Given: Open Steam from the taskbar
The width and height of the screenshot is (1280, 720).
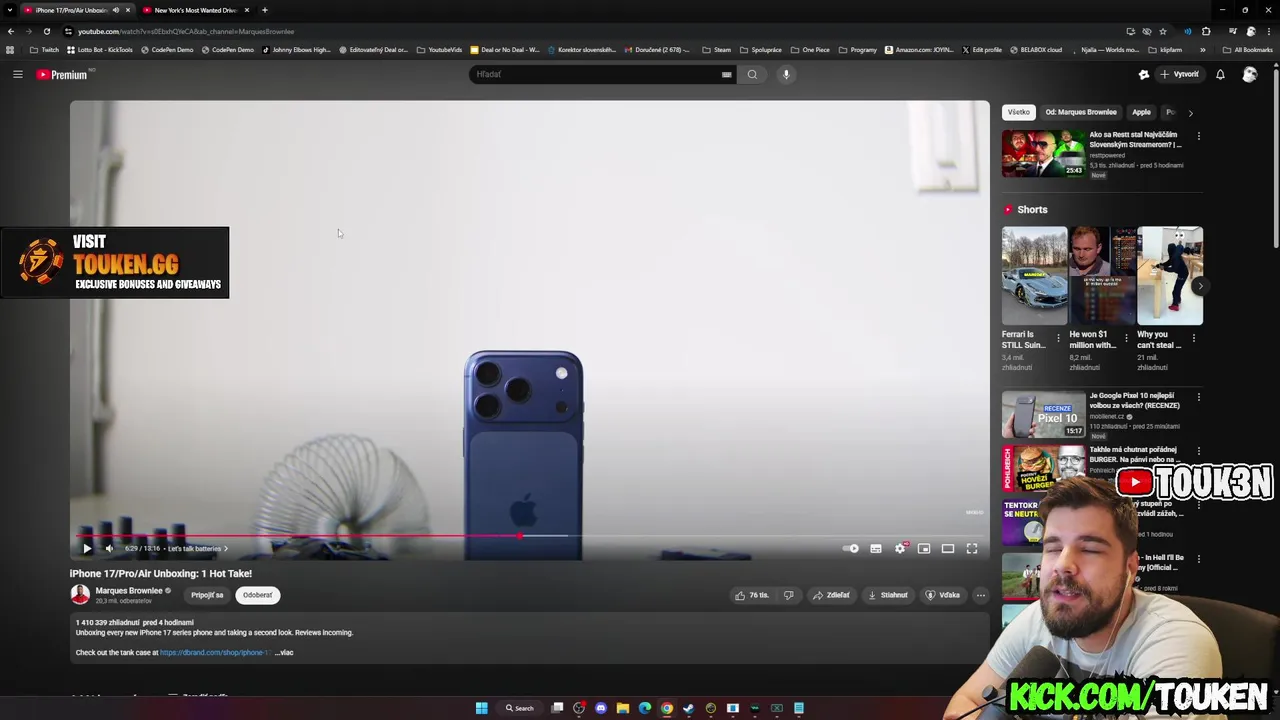Looking at the screenshot, I should [x=689, y=708].
